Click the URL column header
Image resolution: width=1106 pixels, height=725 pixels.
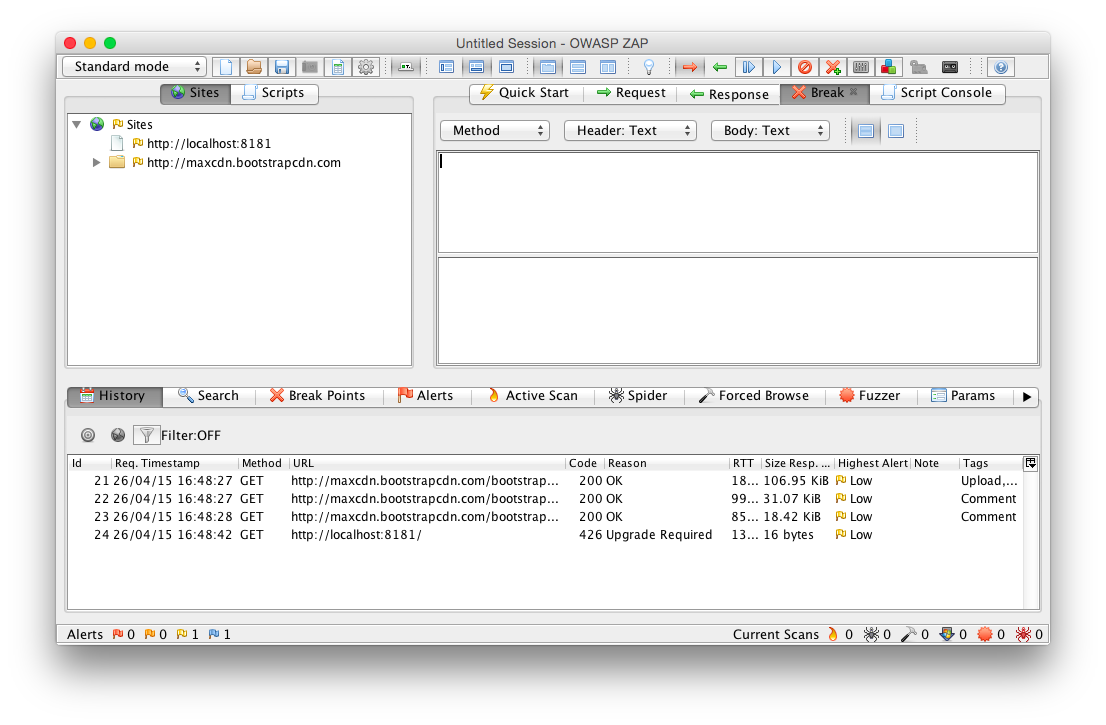pyautogui.click(x=426, y=463)
